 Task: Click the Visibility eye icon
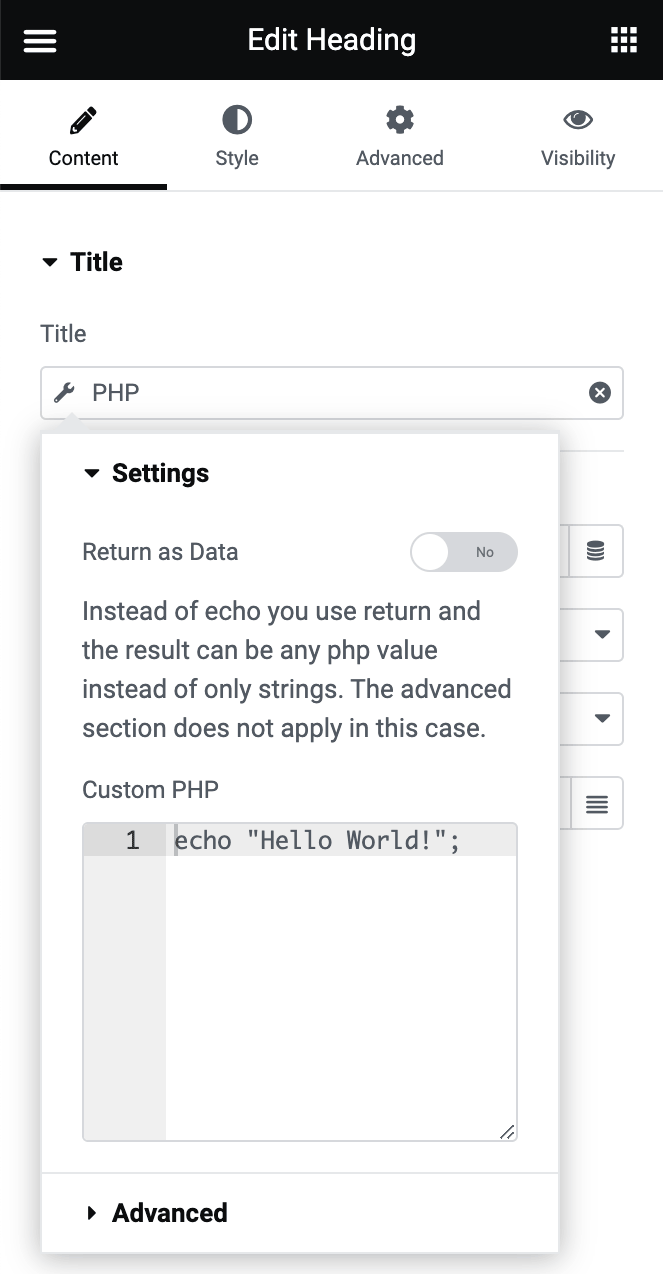[578, 118]
